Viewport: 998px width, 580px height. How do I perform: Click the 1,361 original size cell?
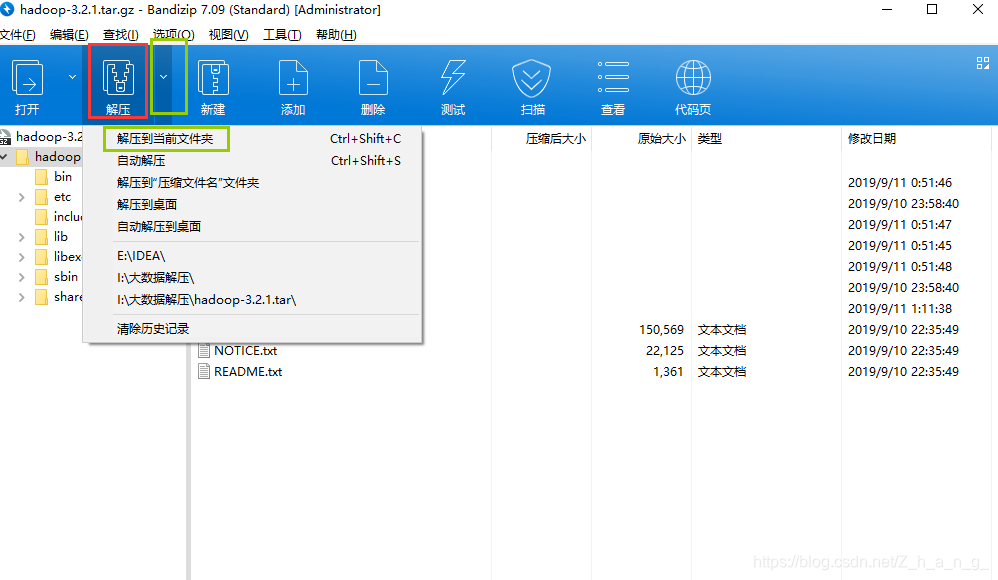click(x=668, y=372)
